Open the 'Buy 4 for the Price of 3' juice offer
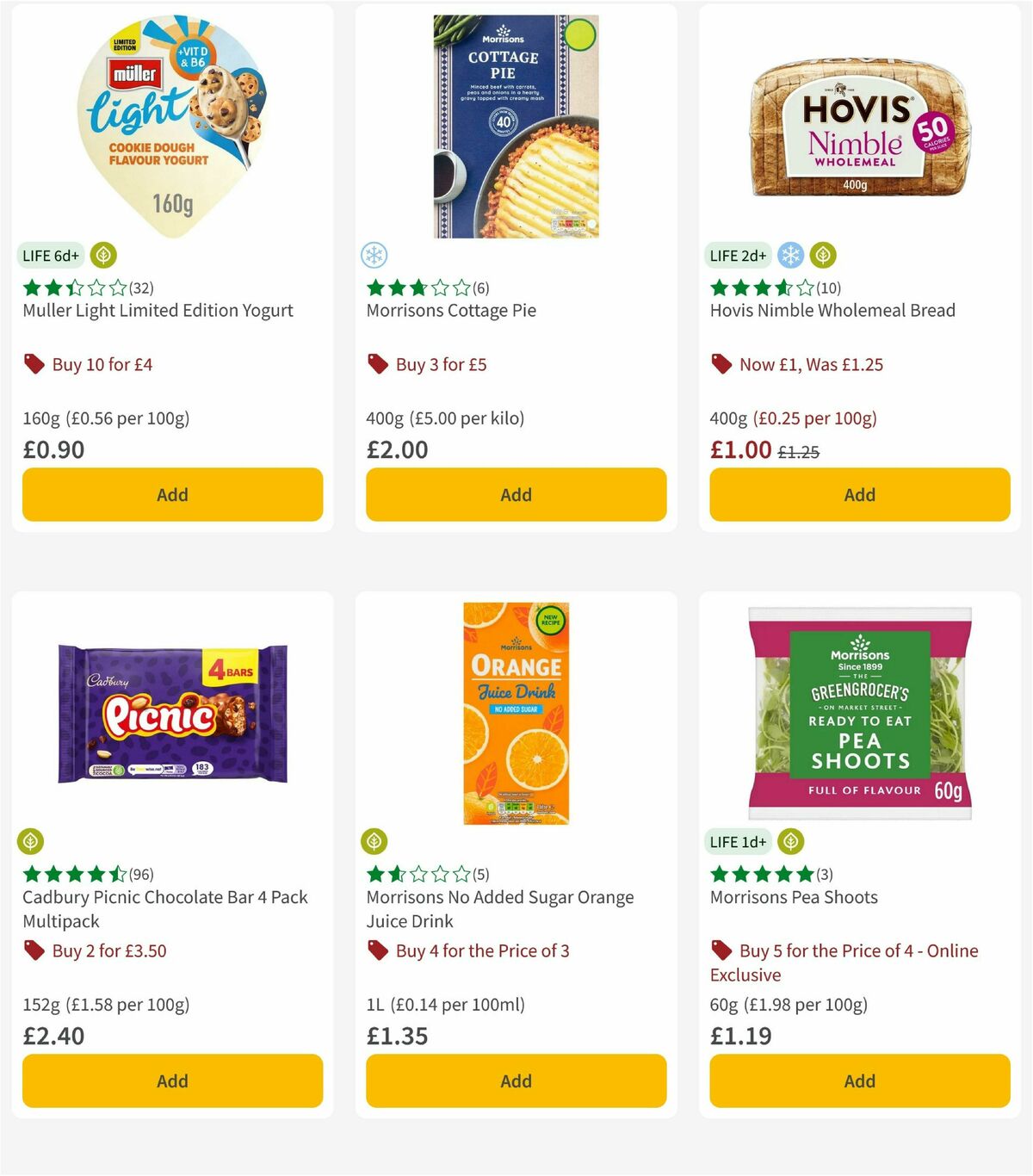This screenshot has width=1033, height=1176. [479, 950]
